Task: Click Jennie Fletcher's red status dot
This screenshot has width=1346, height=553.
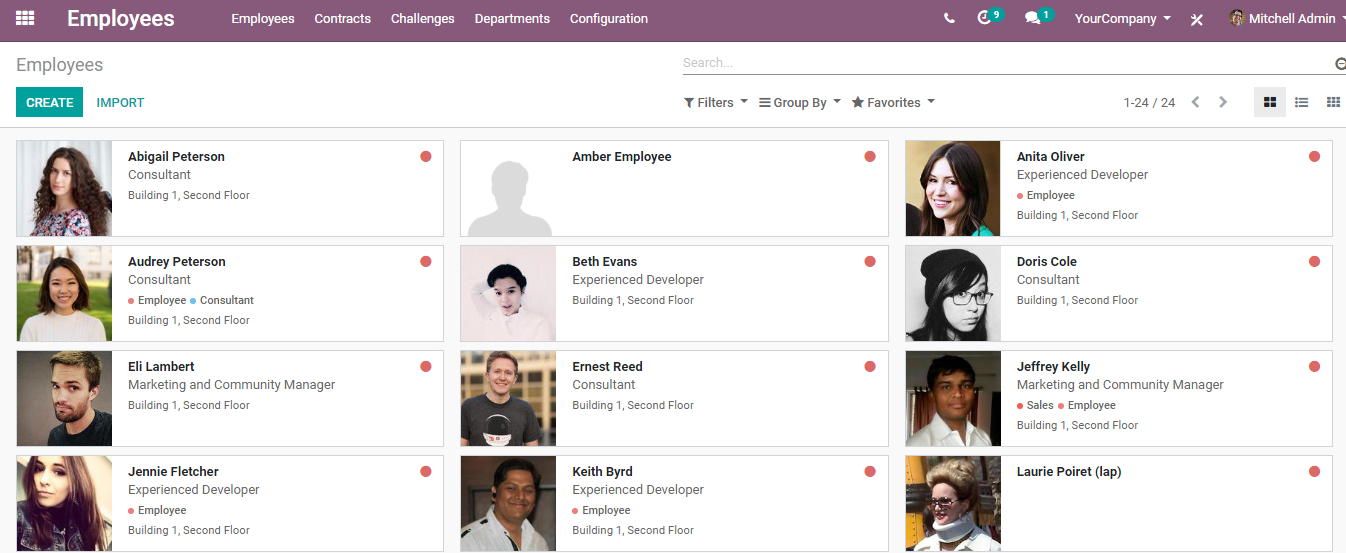Action: (426, 472)
